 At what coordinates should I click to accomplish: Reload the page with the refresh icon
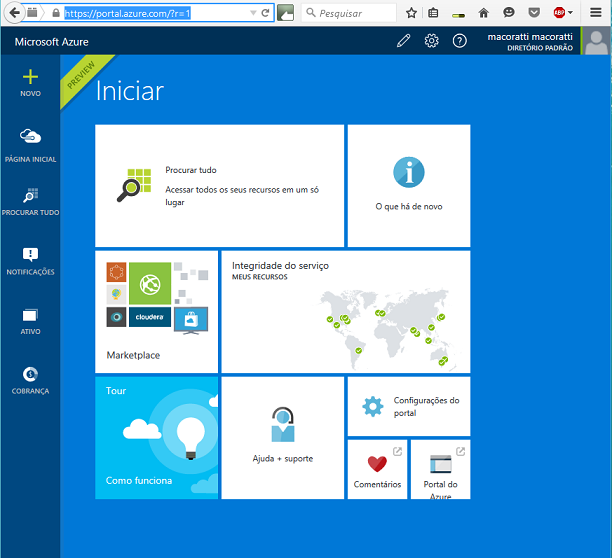click(265, 13)
